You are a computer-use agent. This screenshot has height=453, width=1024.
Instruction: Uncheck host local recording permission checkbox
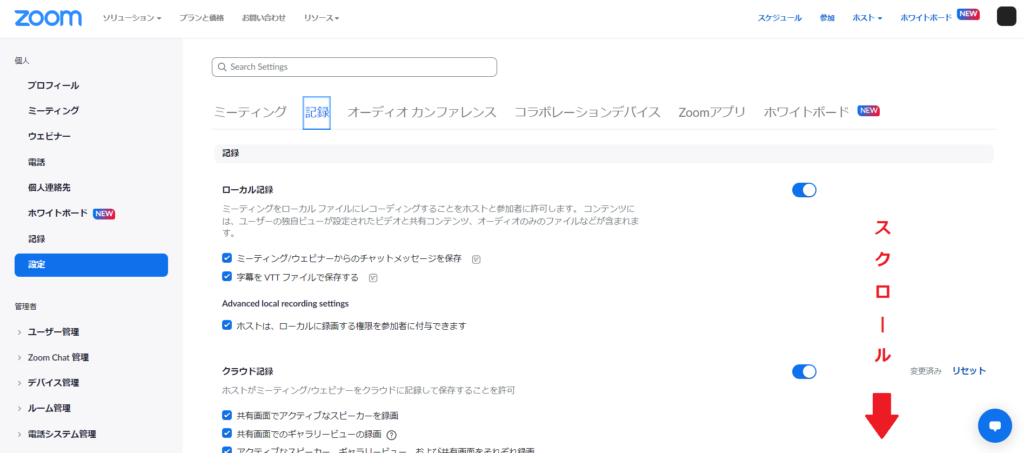pos(227,325)
